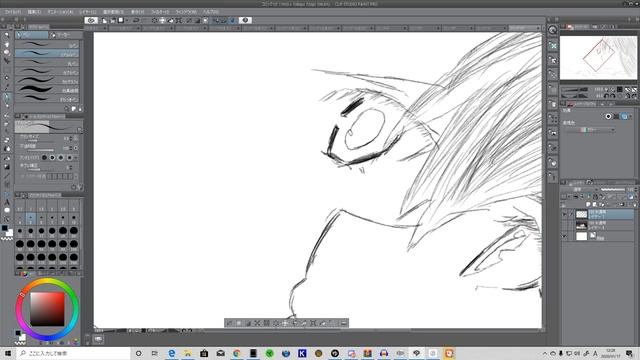Click the New canvas icon
The image size is (640, 360).
click(x=104, y=20)
